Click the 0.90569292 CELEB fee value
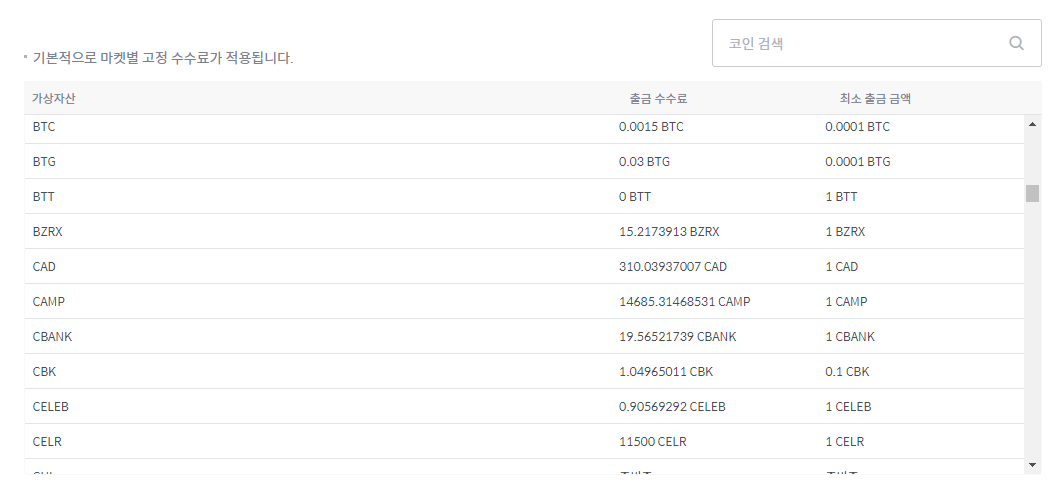 click(672, 407)
